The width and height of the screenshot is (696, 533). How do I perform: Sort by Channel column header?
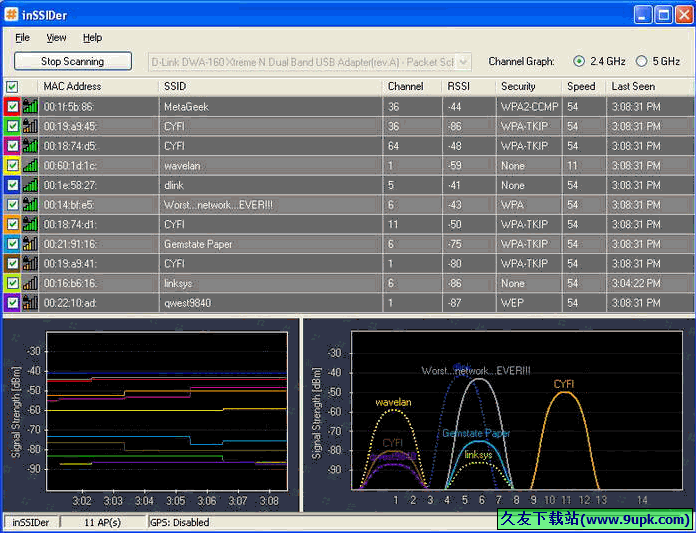tap(412, 87)
